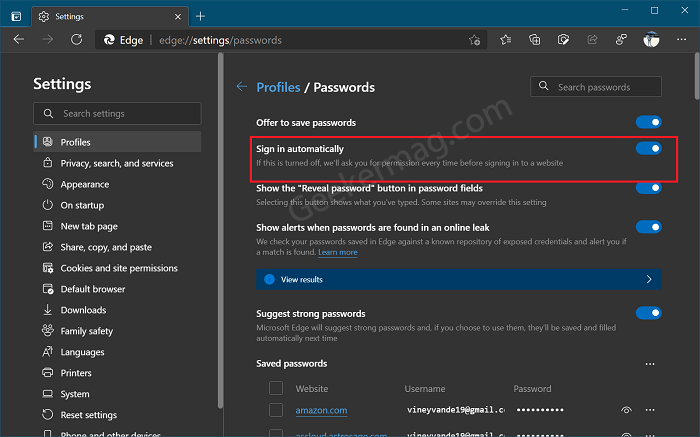Open the tab actions menu icon

pos(16,17)
